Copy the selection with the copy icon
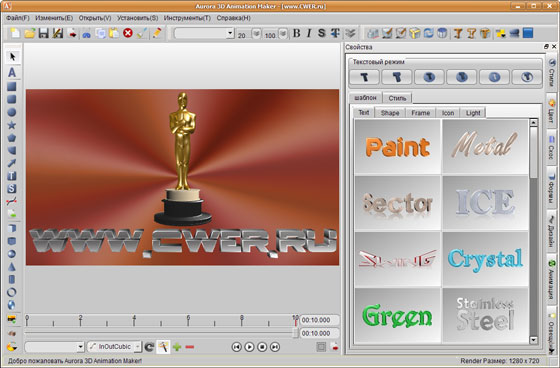This screenshot has width=560, height=368. click(100, 33)
